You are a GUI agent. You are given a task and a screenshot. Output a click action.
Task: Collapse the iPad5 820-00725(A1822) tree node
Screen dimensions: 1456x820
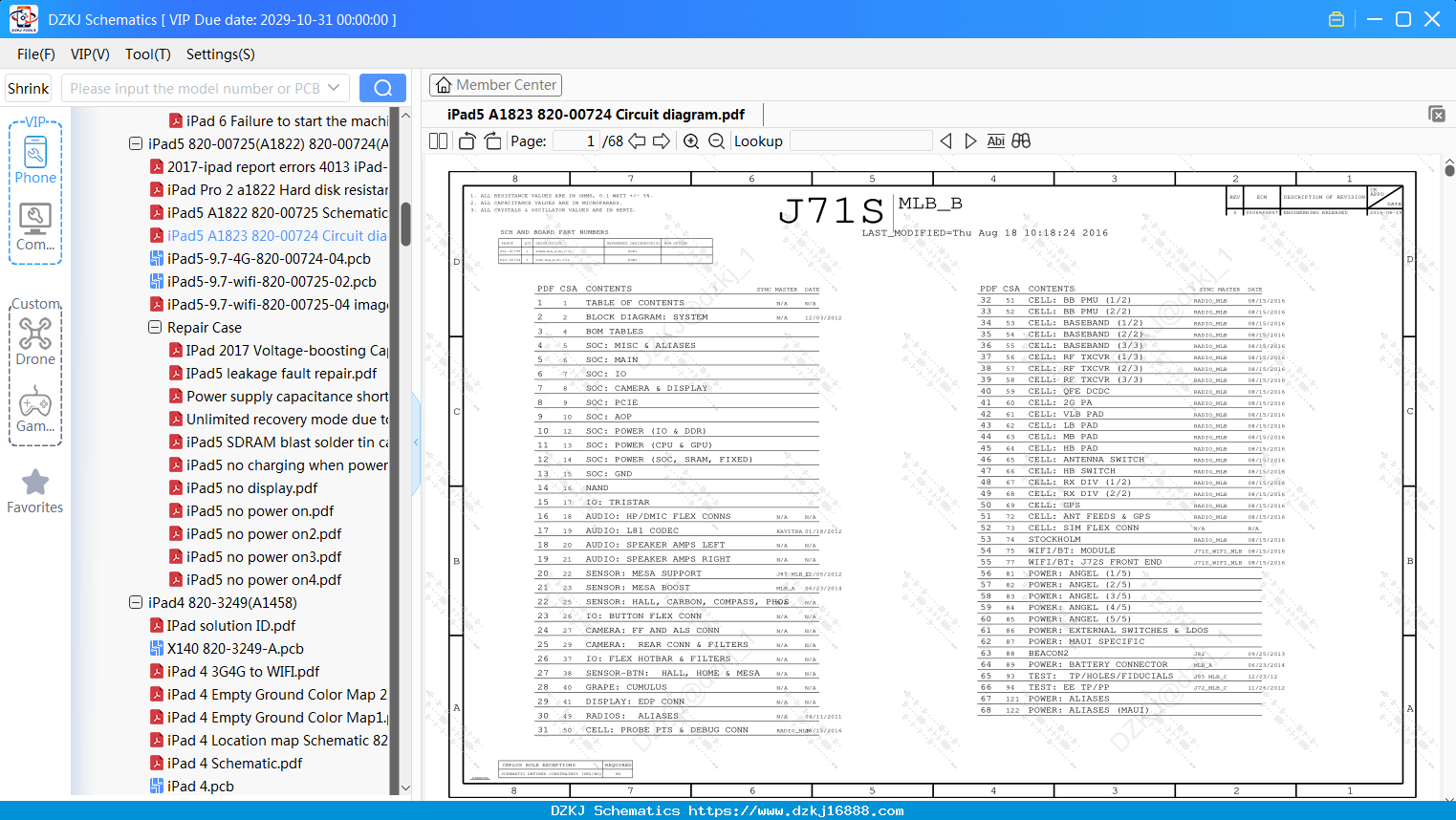(x=136, y=144)
